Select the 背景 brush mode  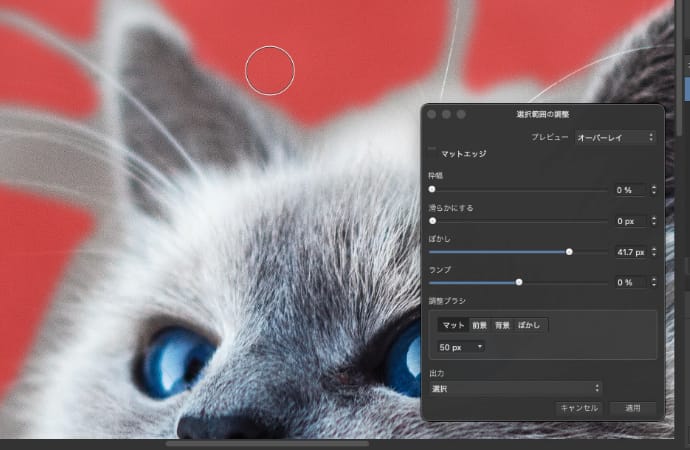pyautogui.click(x=502, y=325)
